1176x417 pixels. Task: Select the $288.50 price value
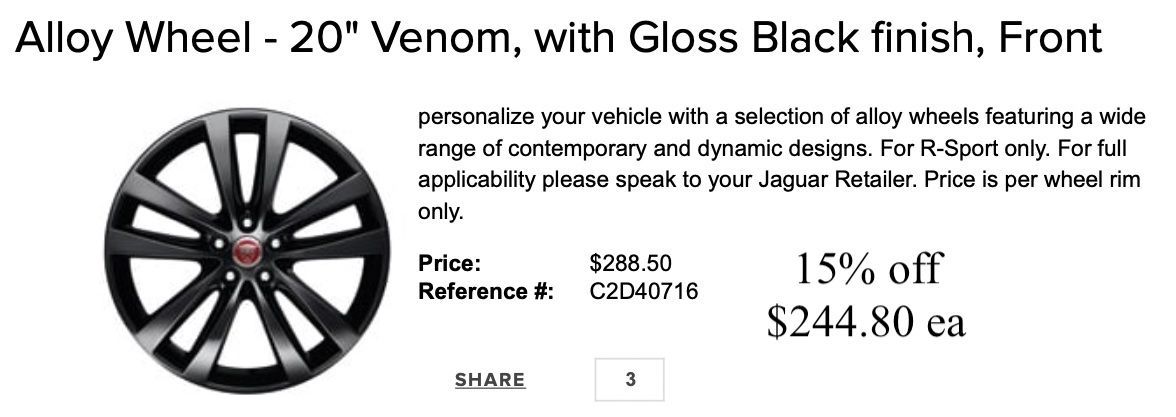(631, 263)
